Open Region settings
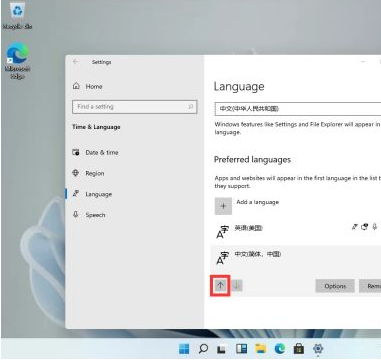This screenshot has height=361, width=381. point(88,173)
